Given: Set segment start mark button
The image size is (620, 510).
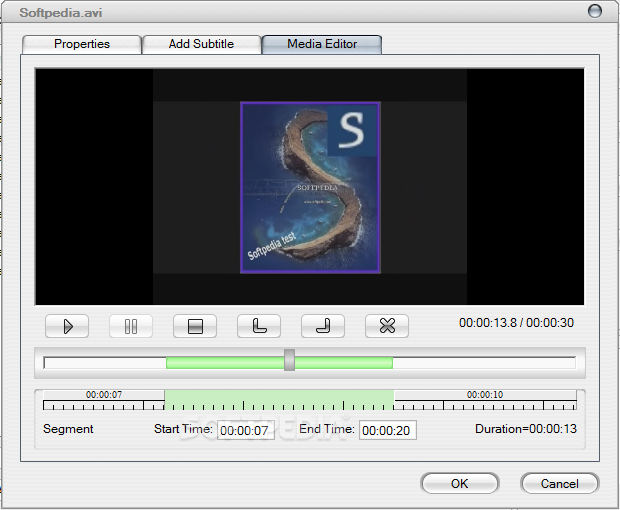Looking at the screenshot, I should pyautogui.click(x=259, y=326).
